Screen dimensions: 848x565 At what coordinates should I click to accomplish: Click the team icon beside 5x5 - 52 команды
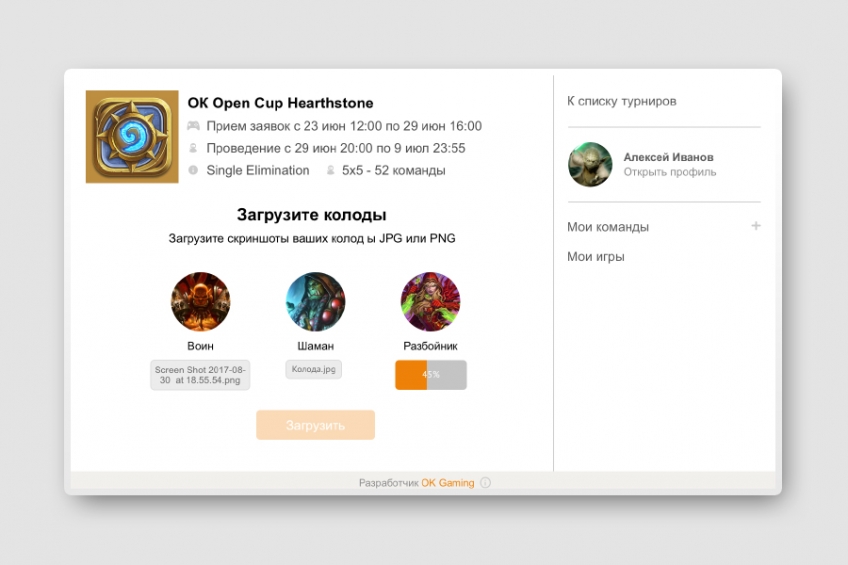330,170
